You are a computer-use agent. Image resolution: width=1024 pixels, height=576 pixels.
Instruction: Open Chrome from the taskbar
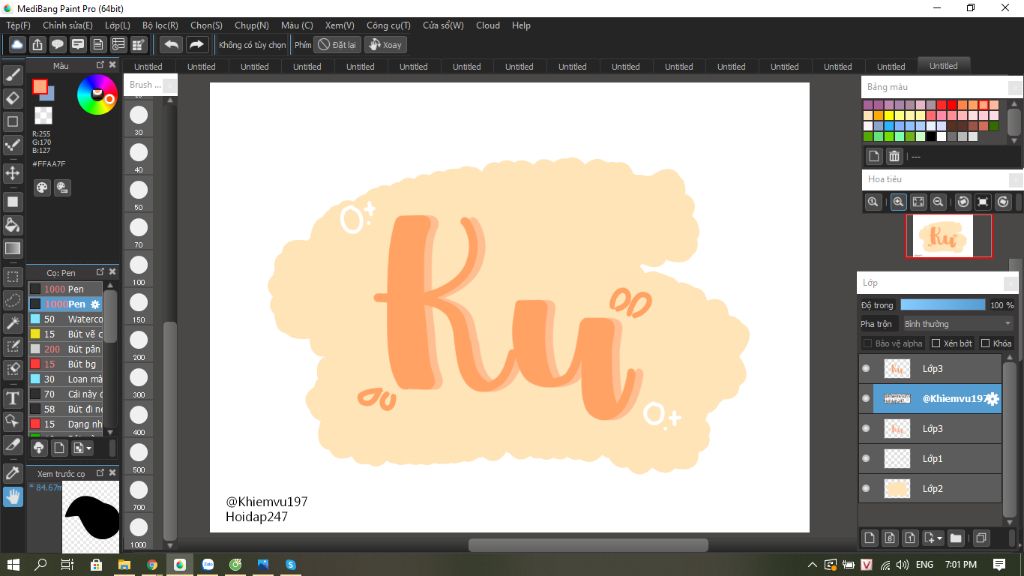152,564
